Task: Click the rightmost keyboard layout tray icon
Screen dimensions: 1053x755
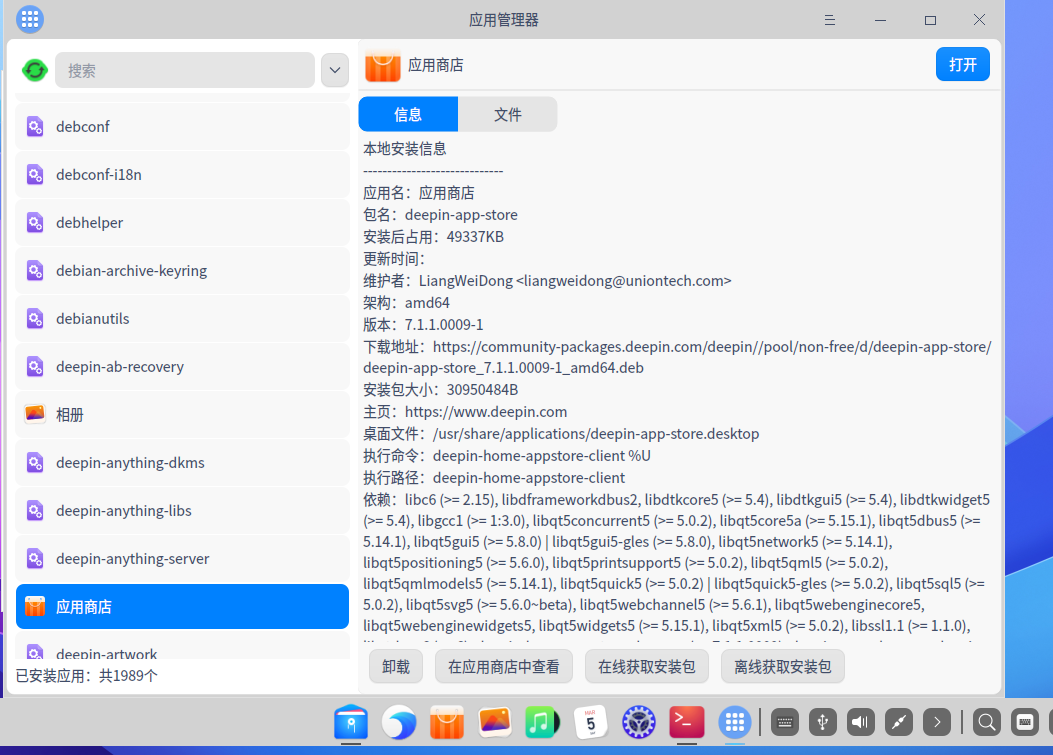Action: click(x=1025, y=723)
